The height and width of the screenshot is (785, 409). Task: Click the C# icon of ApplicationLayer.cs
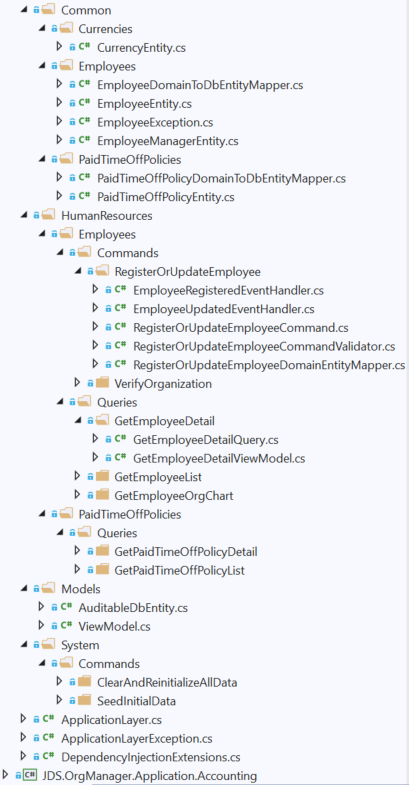pyautogui.click(x=48, y=720)
